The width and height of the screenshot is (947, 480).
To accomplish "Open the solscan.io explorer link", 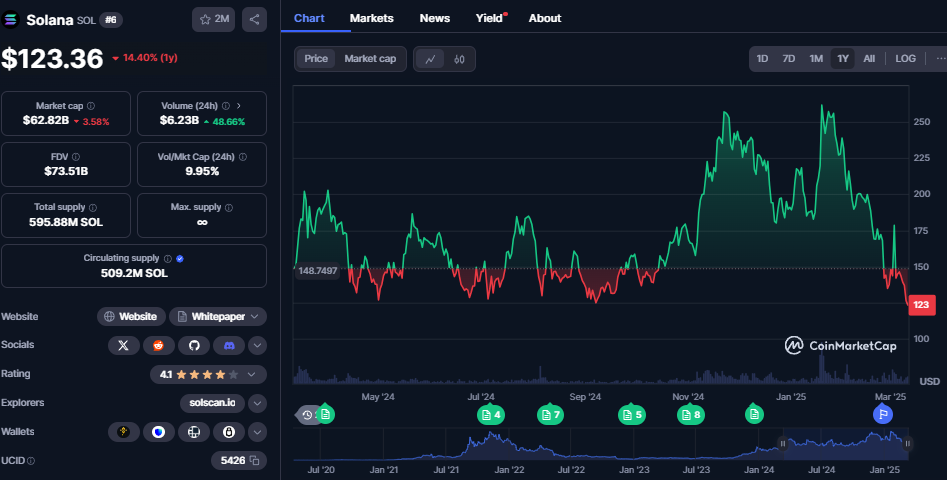I will click(213, 403).
